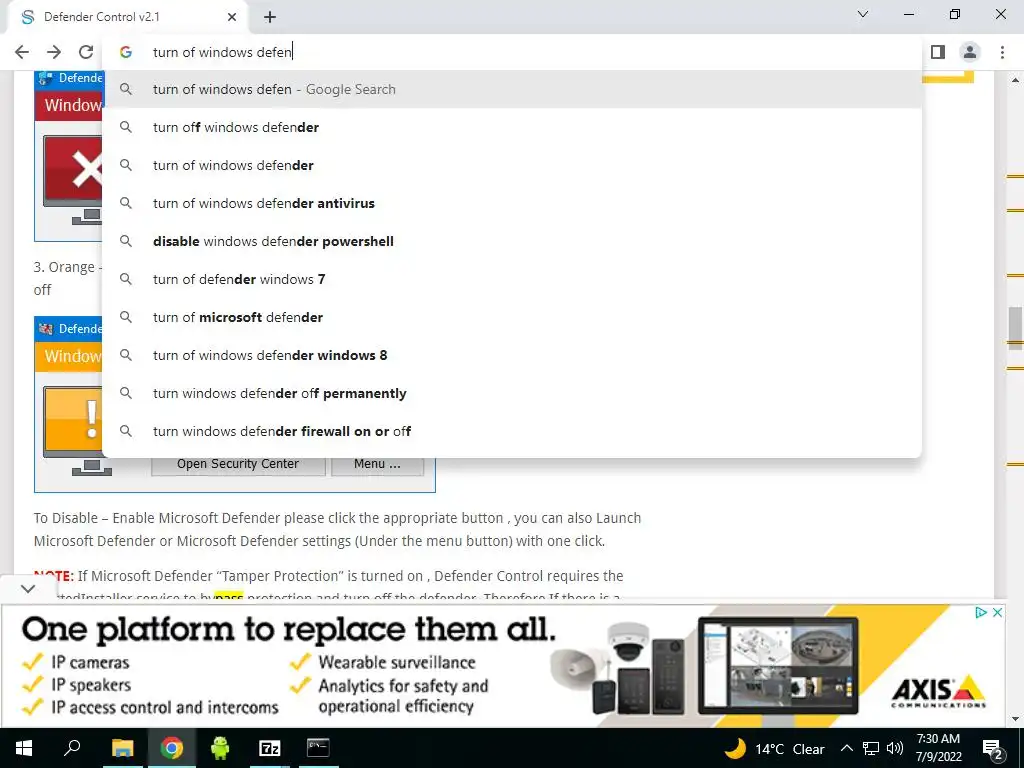Click the Open Security Center button
Image resolution: width=1024 pixels, height=768 pixels.
point(238,465)
